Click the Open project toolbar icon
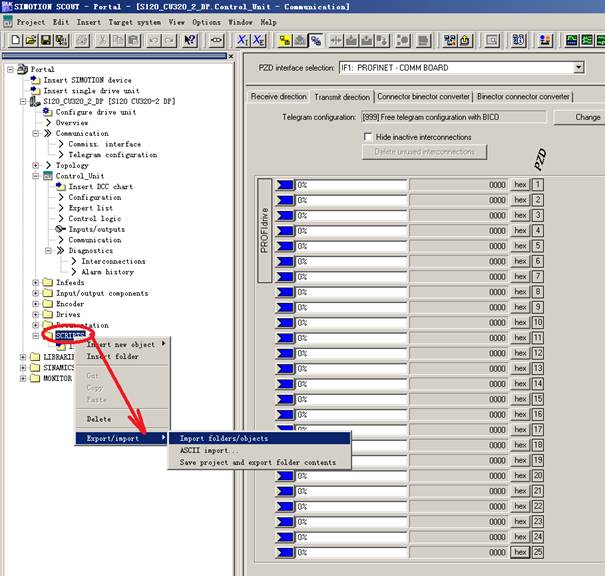 (31, 41)
